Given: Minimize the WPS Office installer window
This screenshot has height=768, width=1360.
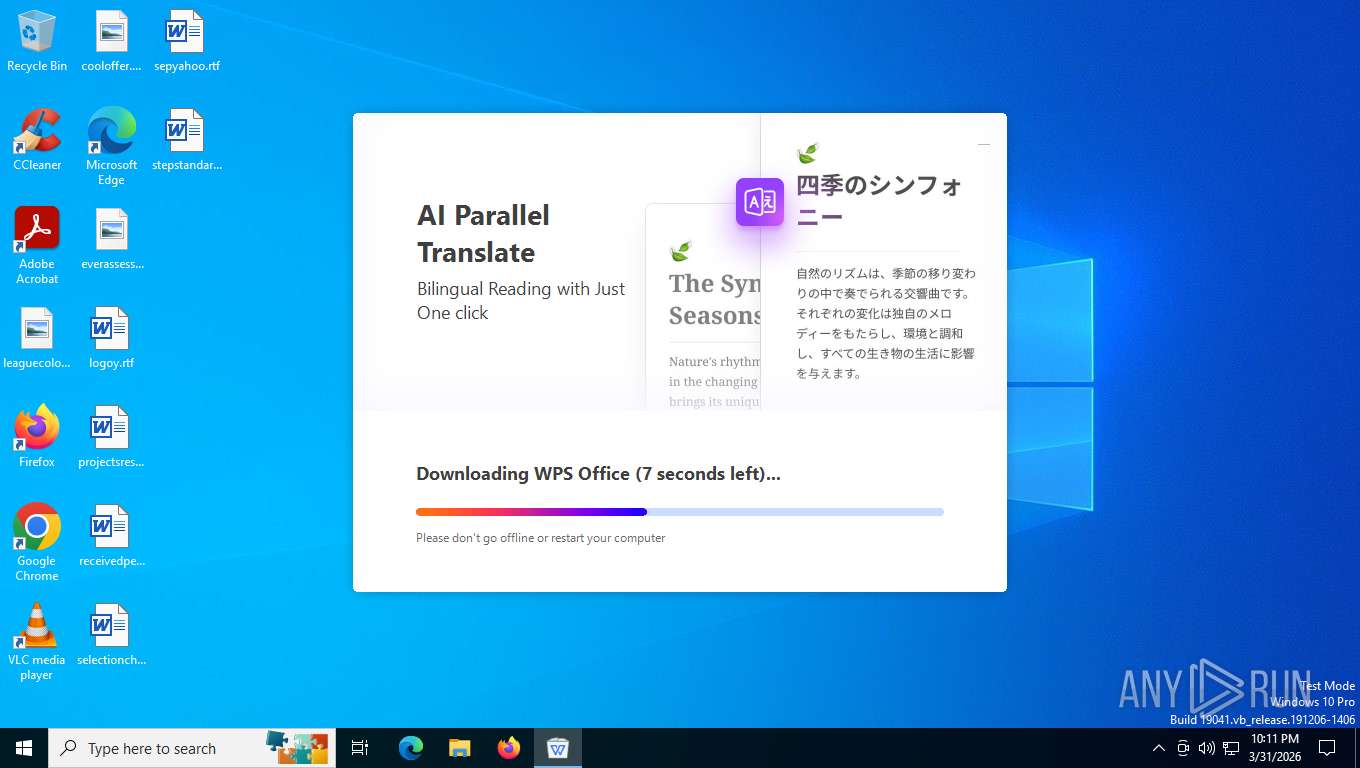Looking at the screenshot, I should [984, 145].
